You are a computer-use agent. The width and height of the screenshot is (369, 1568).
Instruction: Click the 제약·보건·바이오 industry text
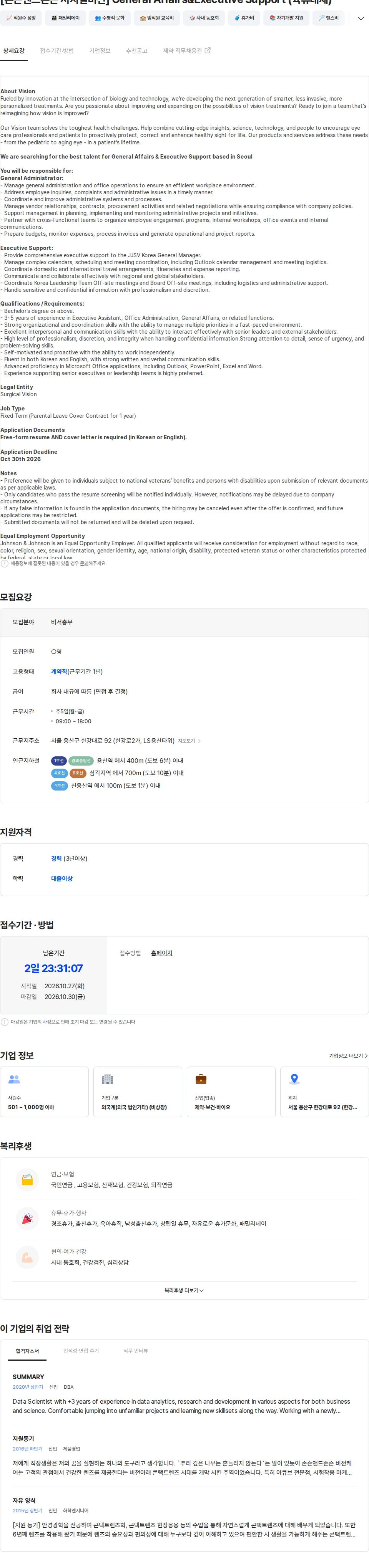click(213, 1107)
